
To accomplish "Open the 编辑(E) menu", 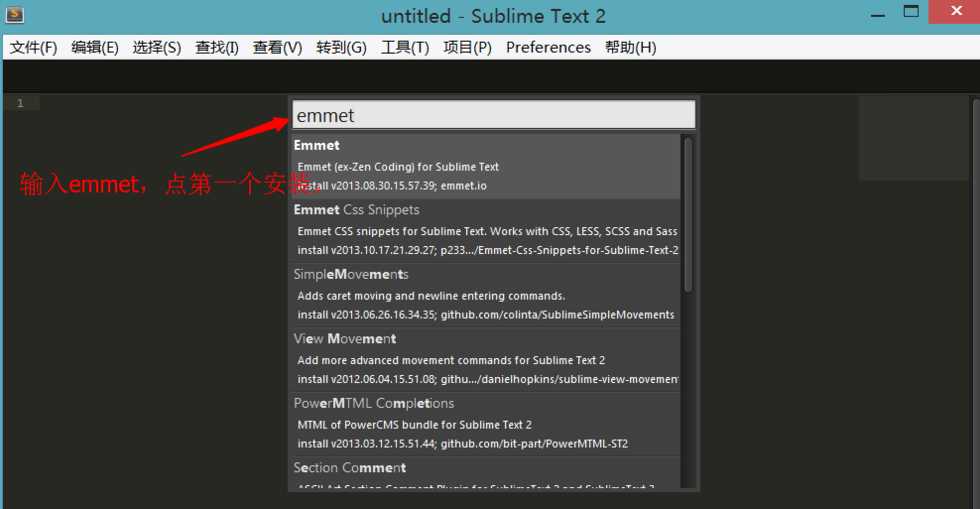I will point(94,48).
